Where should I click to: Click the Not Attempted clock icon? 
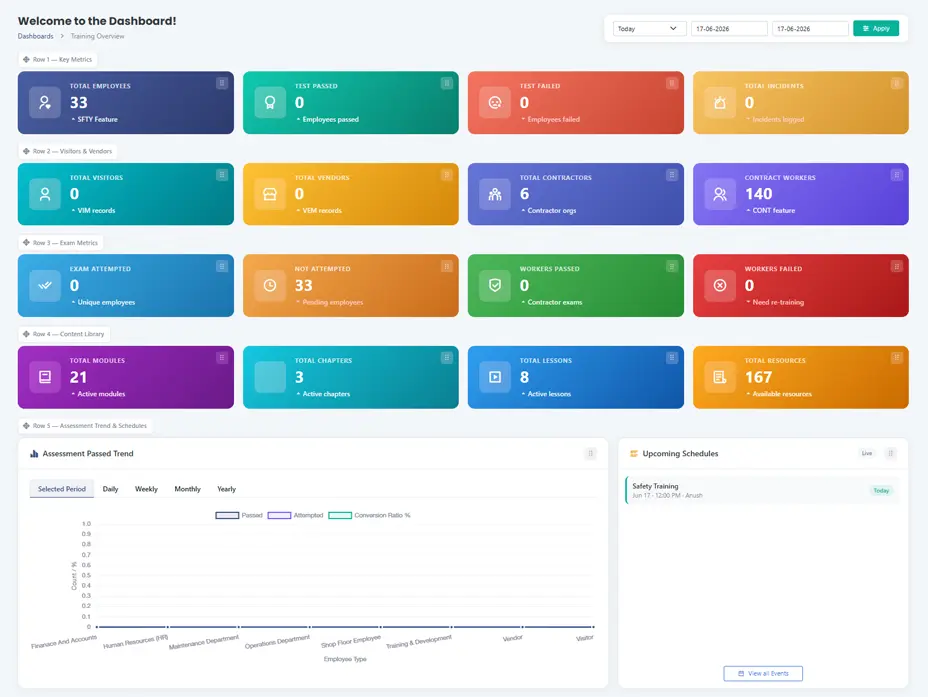click(270, 286)
